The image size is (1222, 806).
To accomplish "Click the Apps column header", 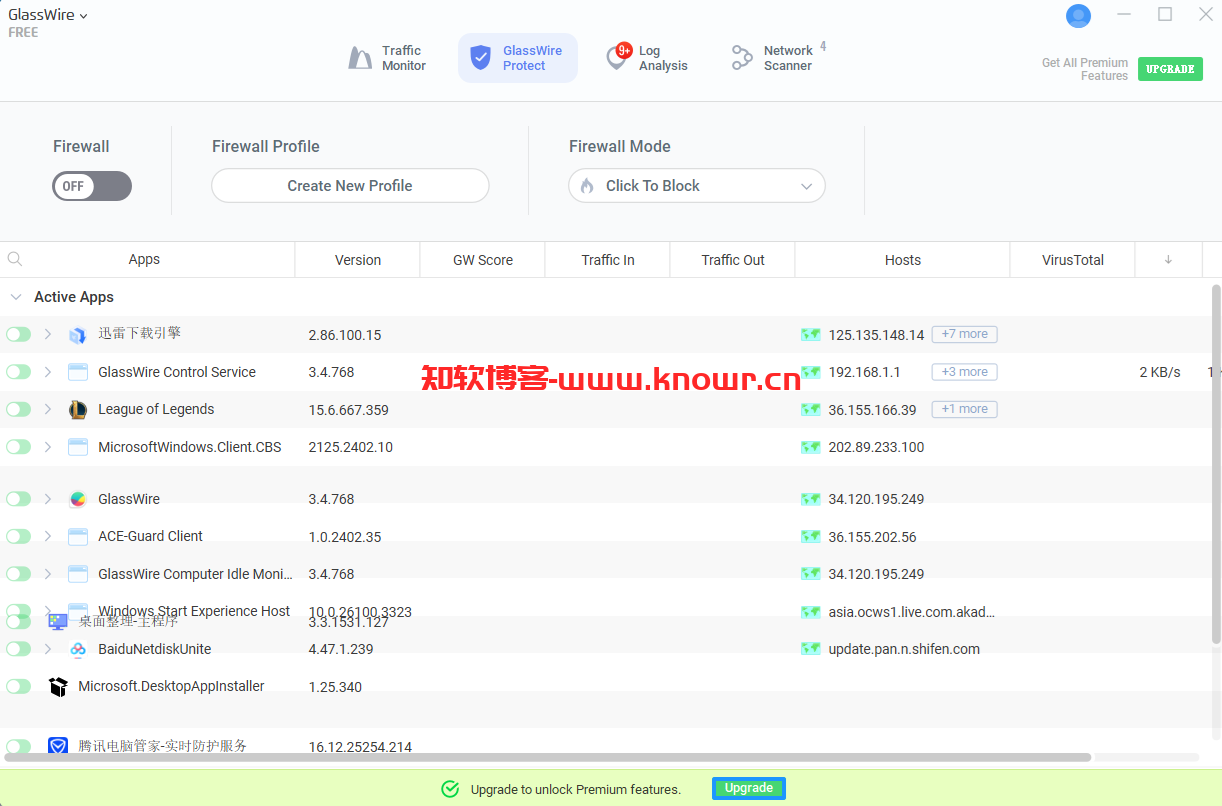I will [144, 260].
